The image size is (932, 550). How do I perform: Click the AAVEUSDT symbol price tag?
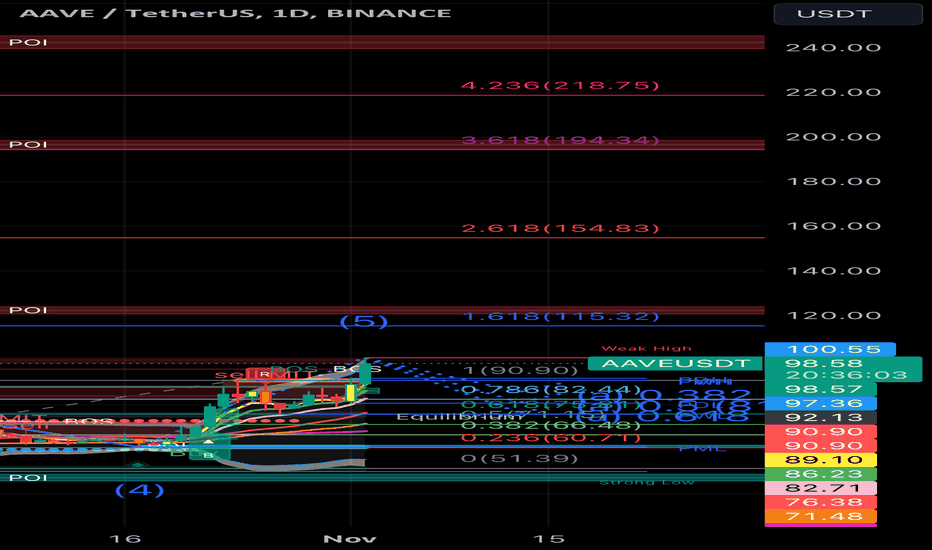tap(675, 363)
